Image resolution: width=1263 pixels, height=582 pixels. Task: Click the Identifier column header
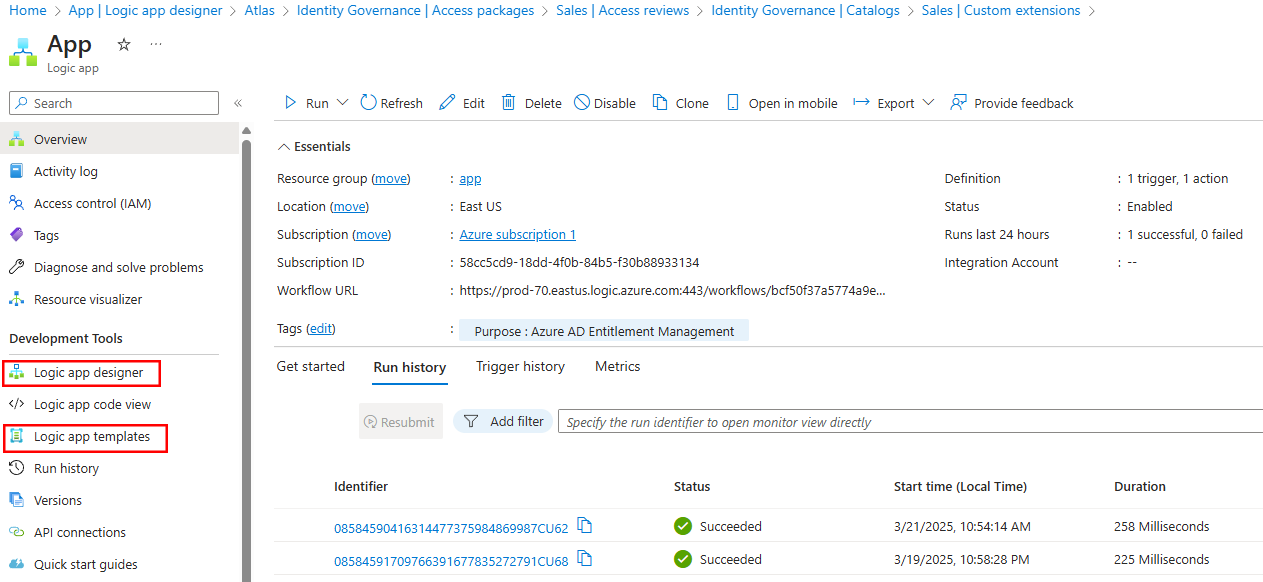pyautogui.click(x=361, y=487)
